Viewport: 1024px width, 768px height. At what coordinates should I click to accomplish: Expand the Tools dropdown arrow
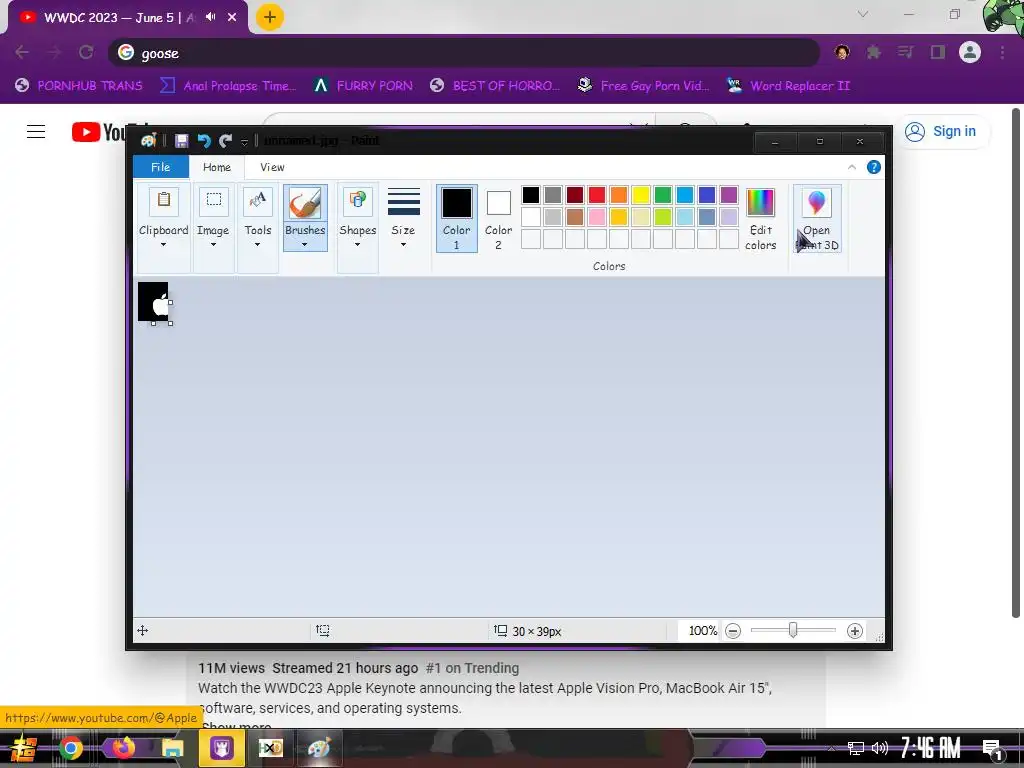[x=257, y=245]
